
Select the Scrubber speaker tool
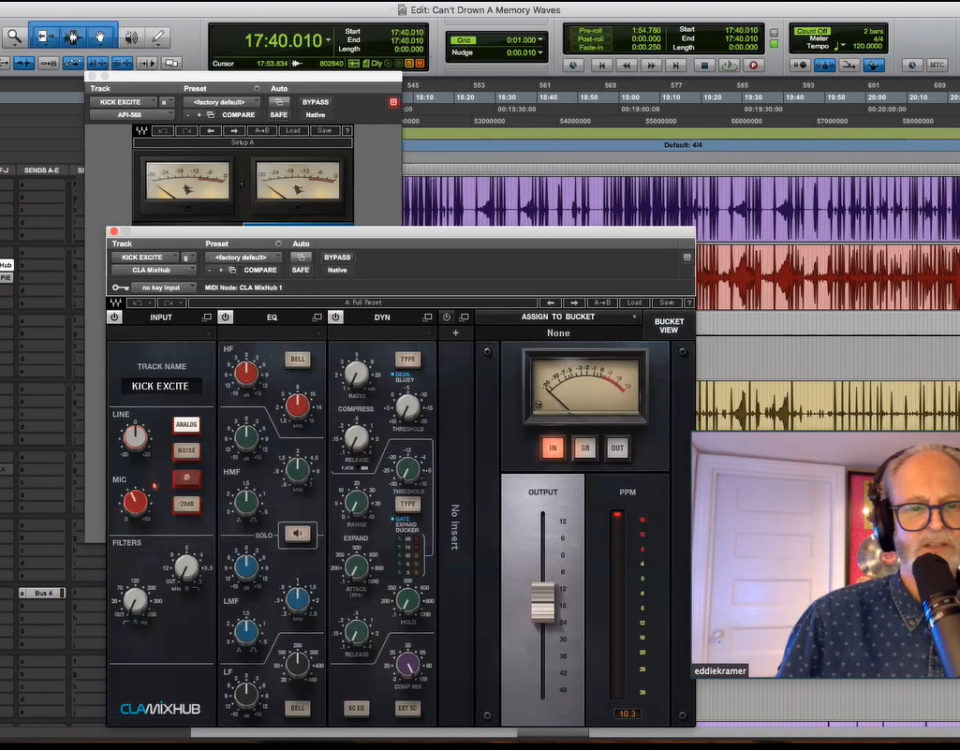[131, 37]
